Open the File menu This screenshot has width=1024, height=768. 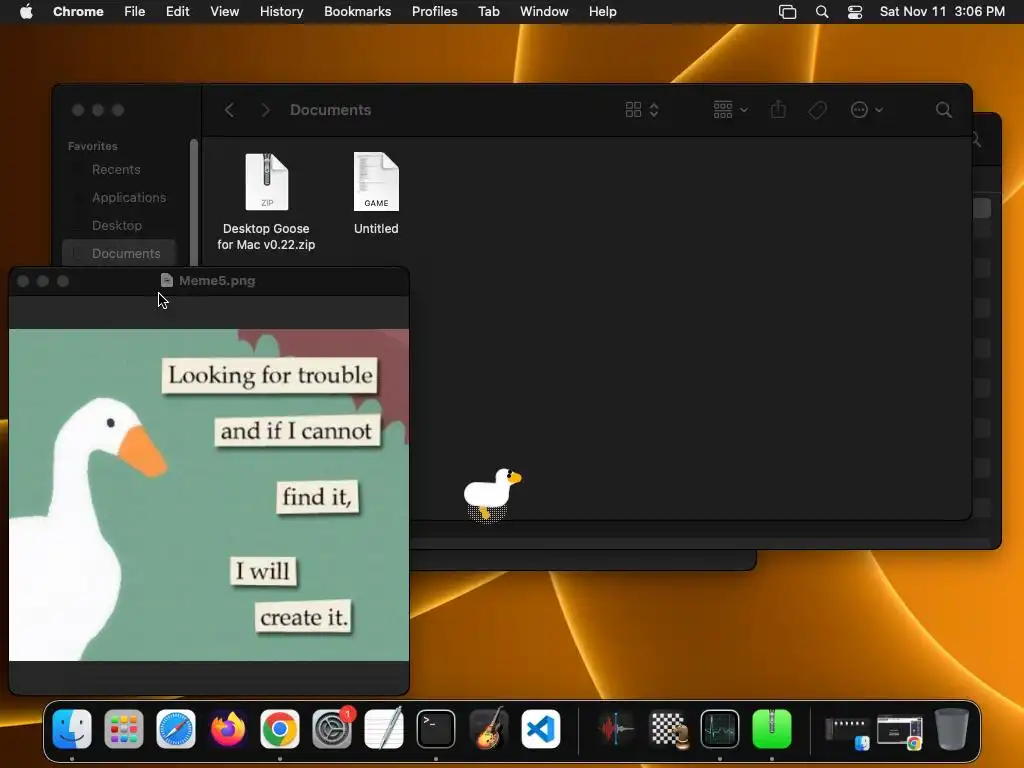[x=135, y=11]
